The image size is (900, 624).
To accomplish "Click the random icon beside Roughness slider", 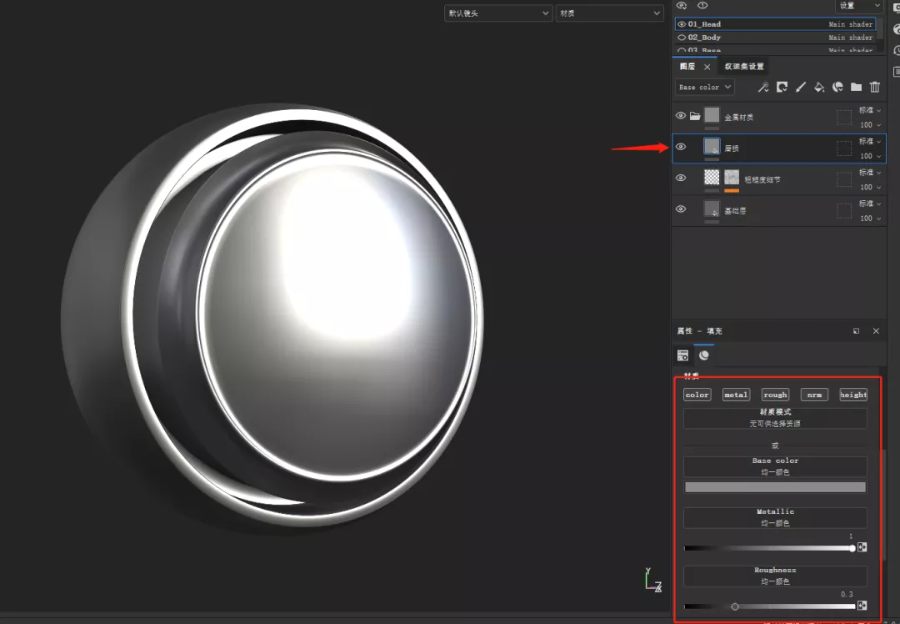I will coord(862,606).
